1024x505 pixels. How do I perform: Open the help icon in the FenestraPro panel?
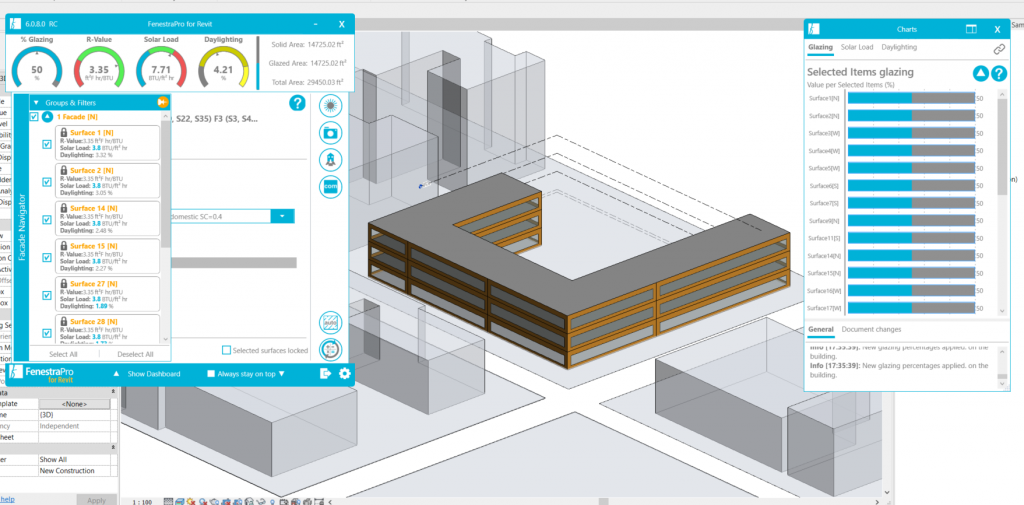point(297,103)
